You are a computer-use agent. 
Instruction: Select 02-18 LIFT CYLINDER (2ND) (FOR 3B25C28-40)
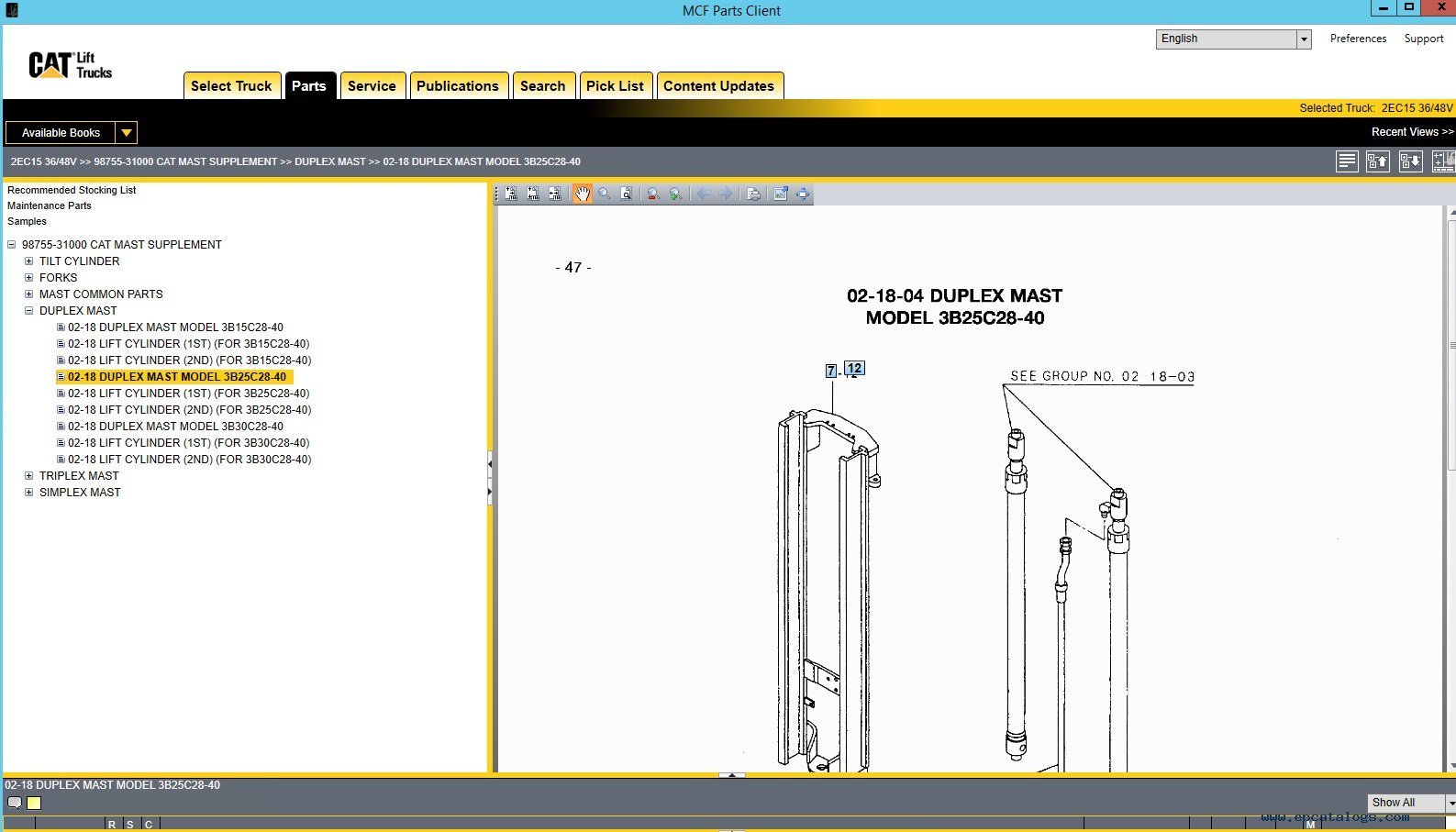click(x=190, y=410)
